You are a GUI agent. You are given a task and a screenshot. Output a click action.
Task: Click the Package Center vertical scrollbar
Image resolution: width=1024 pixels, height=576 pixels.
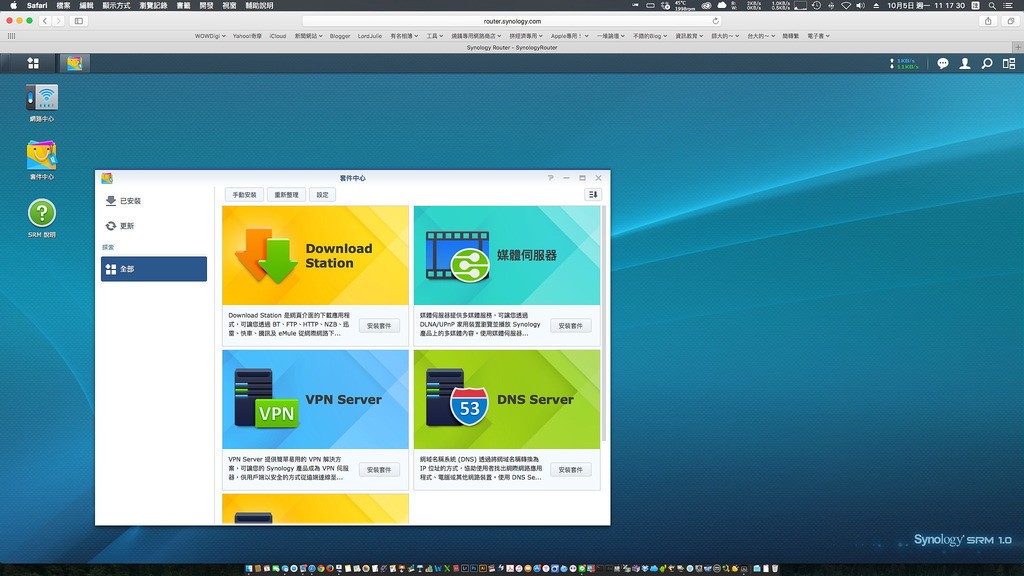(x=604, y=323)
